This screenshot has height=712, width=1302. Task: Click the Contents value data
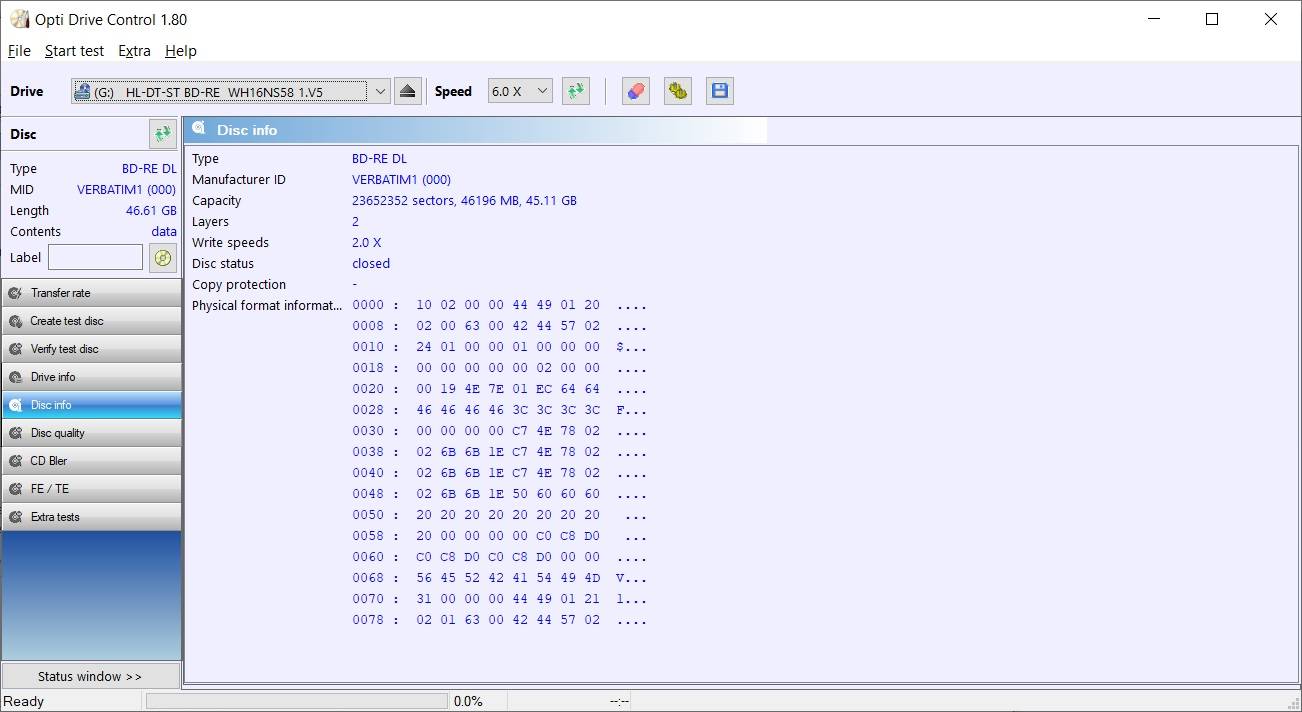[164, 232]
